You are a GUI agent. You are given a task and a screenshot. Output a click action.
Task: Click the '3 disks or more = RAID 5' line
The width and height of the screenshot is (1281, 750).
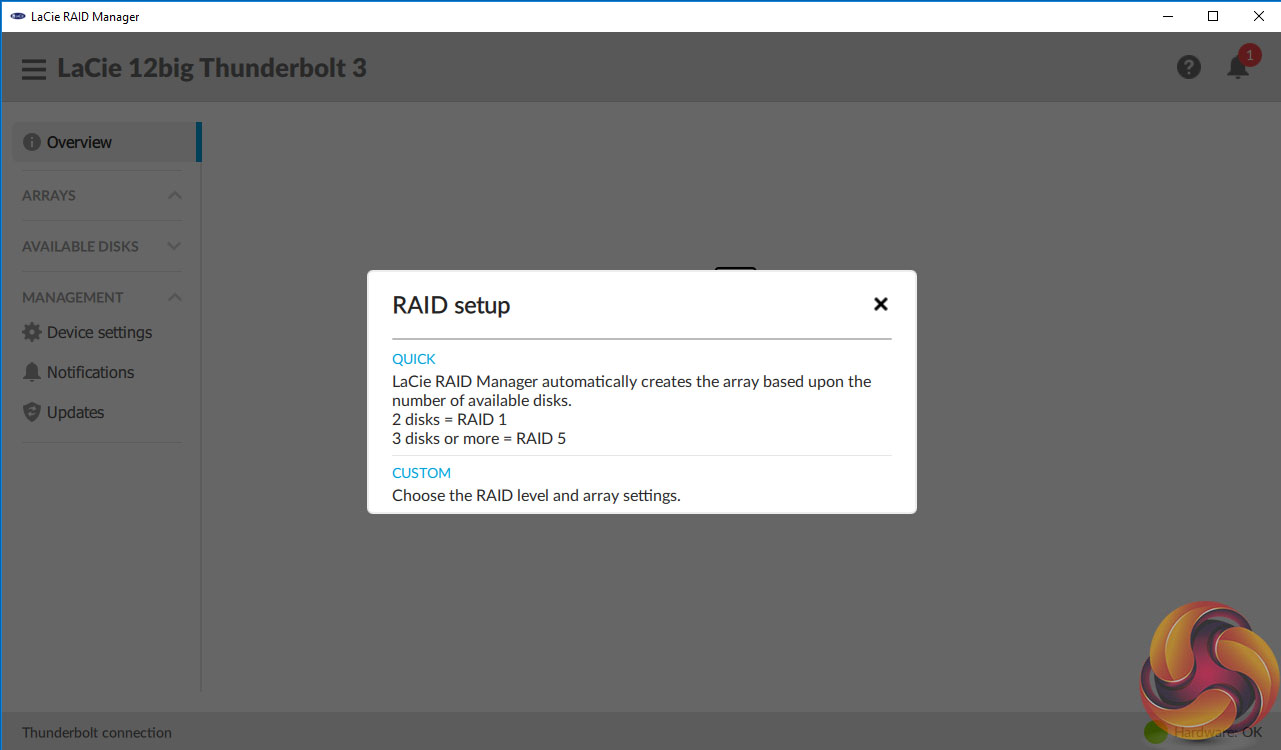(x=479, y=439)
